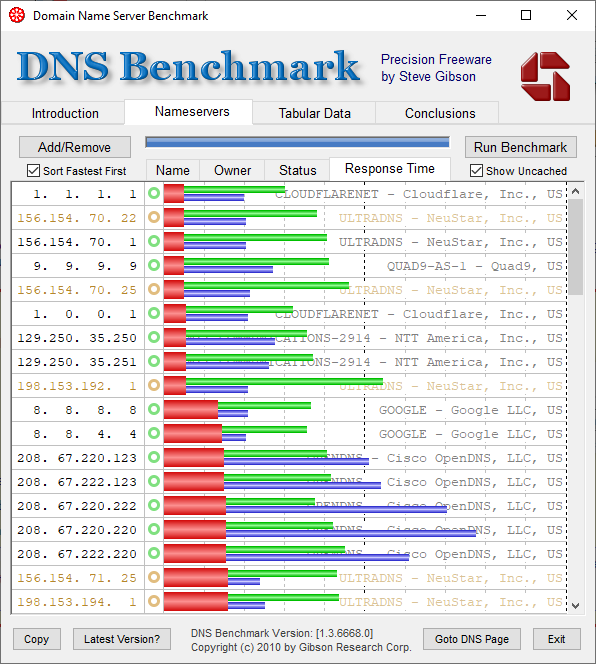The height and width of the screenshot is (664, 596).
Task: Click the vertical scrollbar thumb
Action: point(575,247)
